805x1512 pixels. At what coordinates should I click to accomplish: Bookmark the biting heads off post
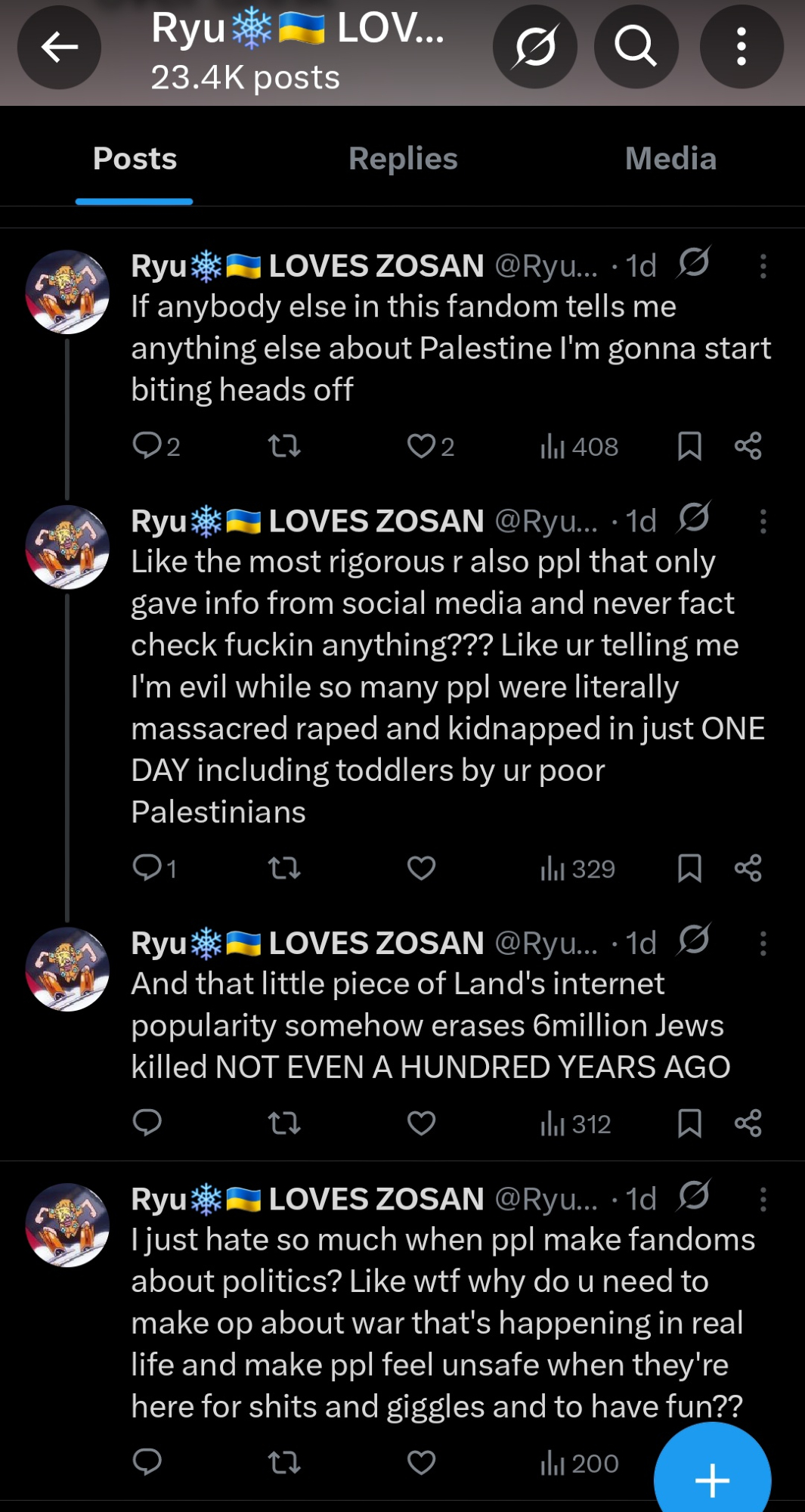tap(689, 446)
